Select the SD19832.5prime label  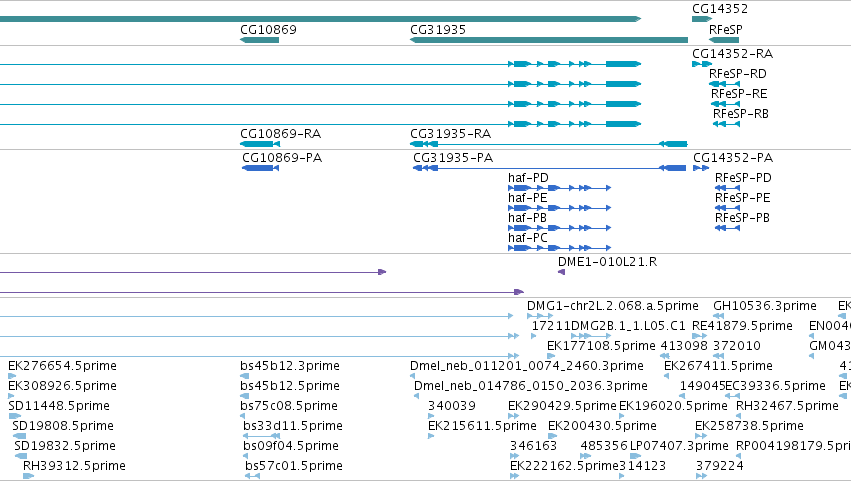point(65,446)
